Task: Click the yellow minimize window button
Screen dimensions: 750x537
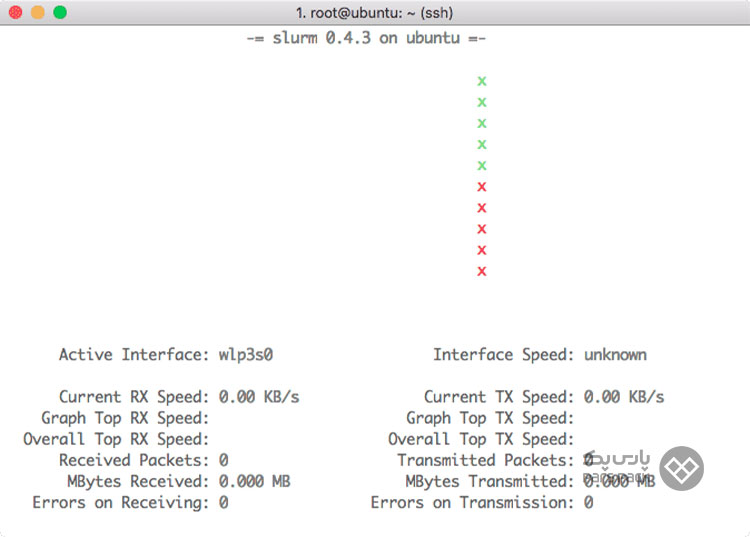Action: 38,12
